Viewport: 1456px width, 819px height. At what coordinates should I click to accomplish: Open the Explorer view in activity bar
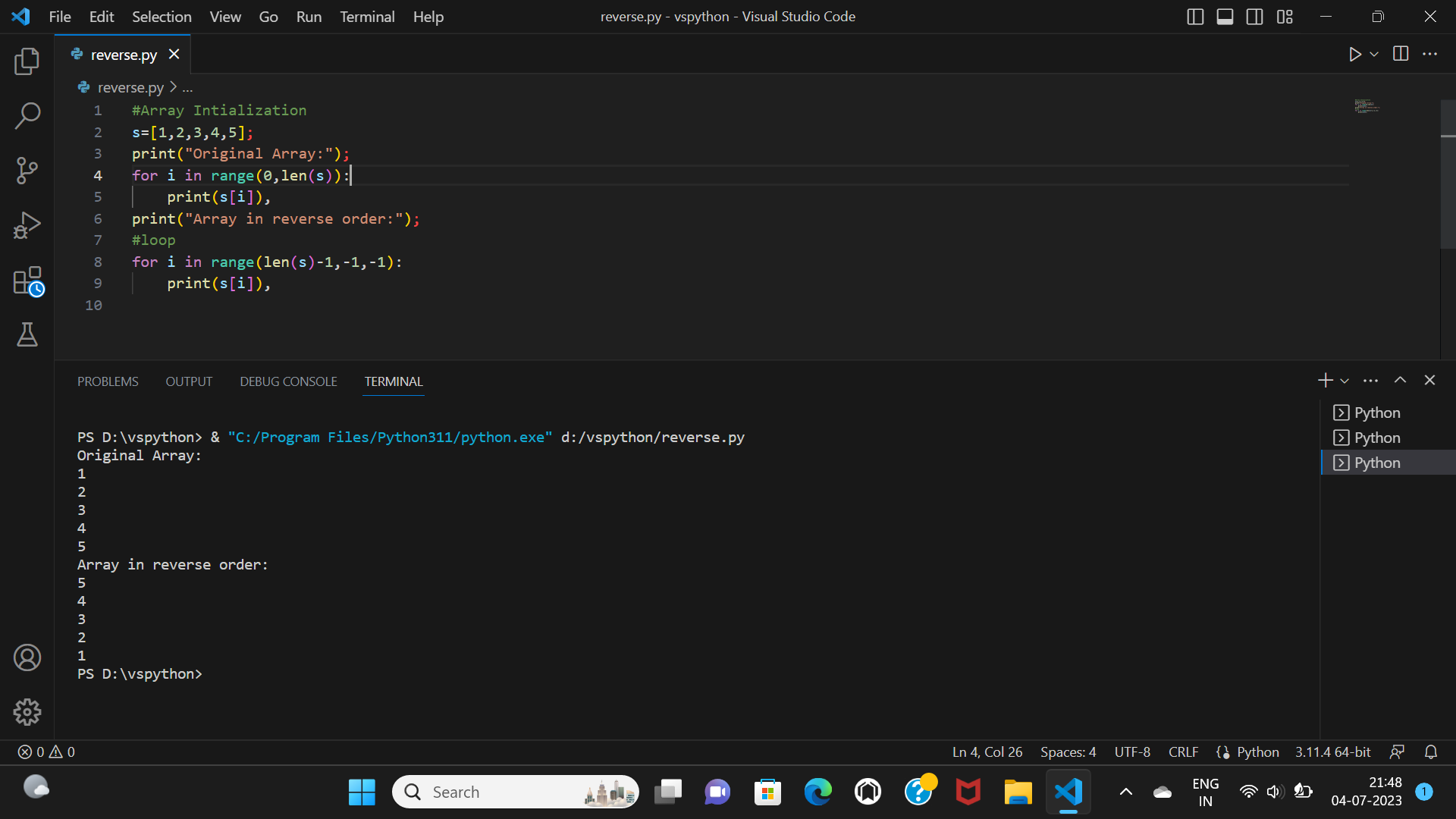(27, 61)
